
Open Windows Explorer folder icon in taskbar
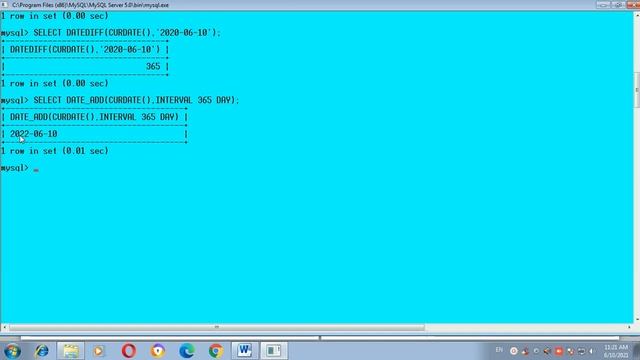(71, 351)
